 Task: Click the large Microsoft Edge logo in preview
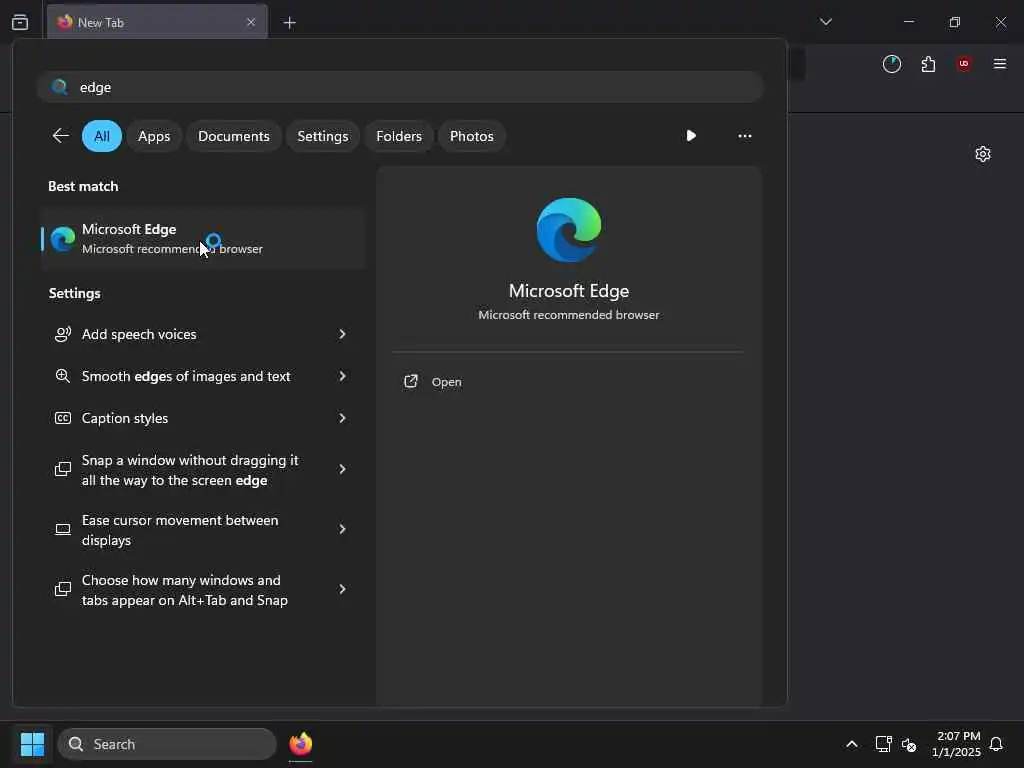coord(569,230)
